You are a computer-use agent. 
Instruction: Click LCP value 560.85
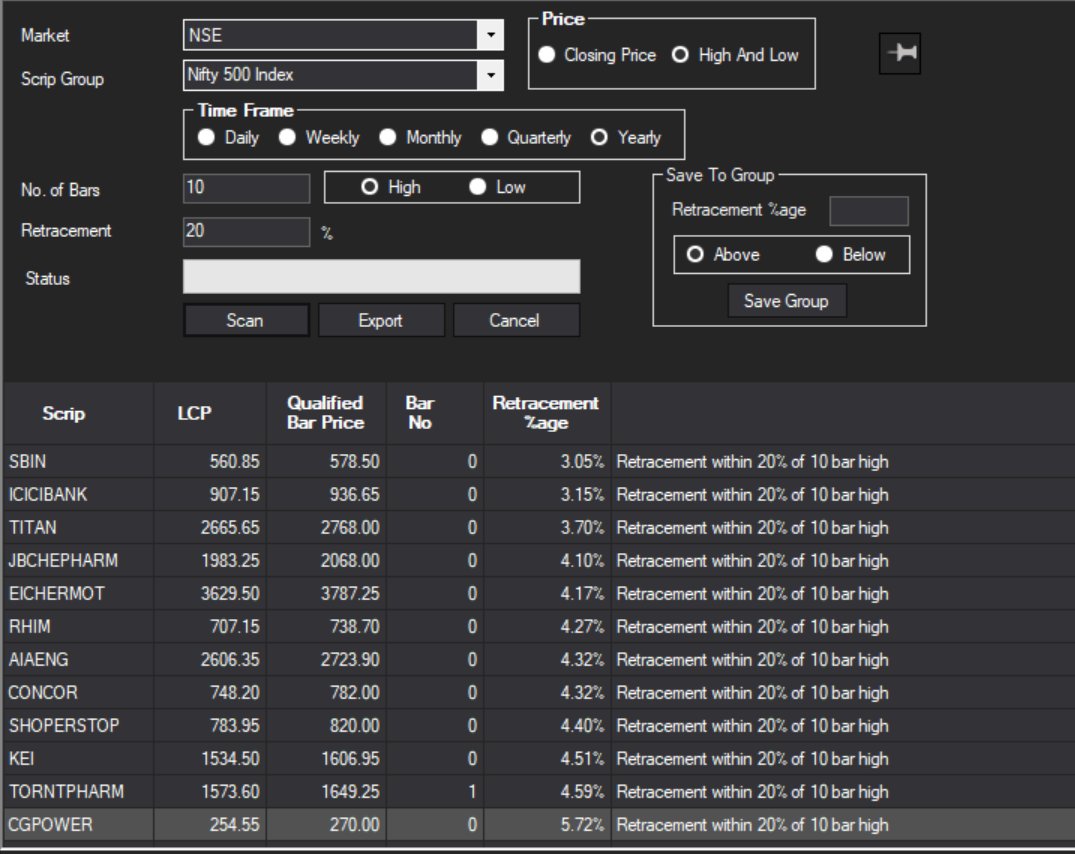pos(234,461)
